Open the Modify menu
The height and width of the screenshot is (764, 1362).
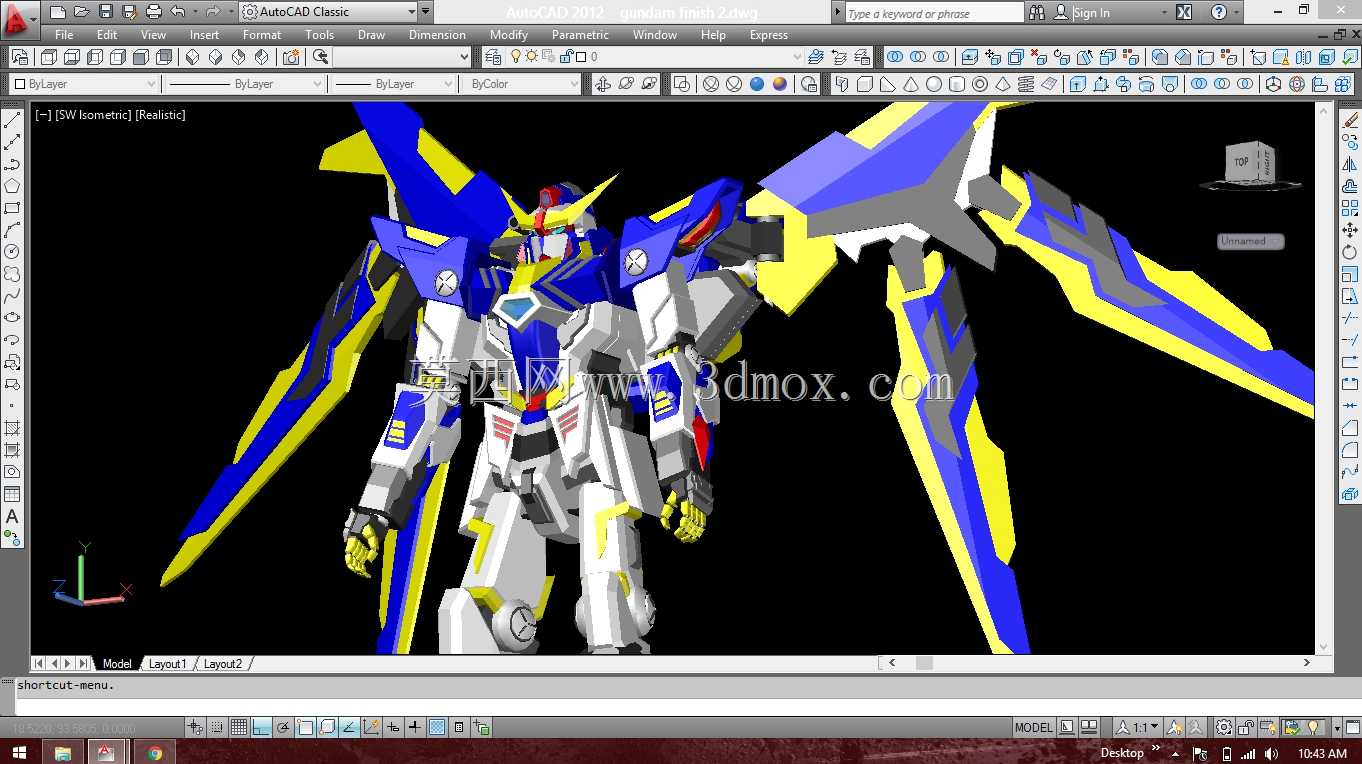pos(509,35)
